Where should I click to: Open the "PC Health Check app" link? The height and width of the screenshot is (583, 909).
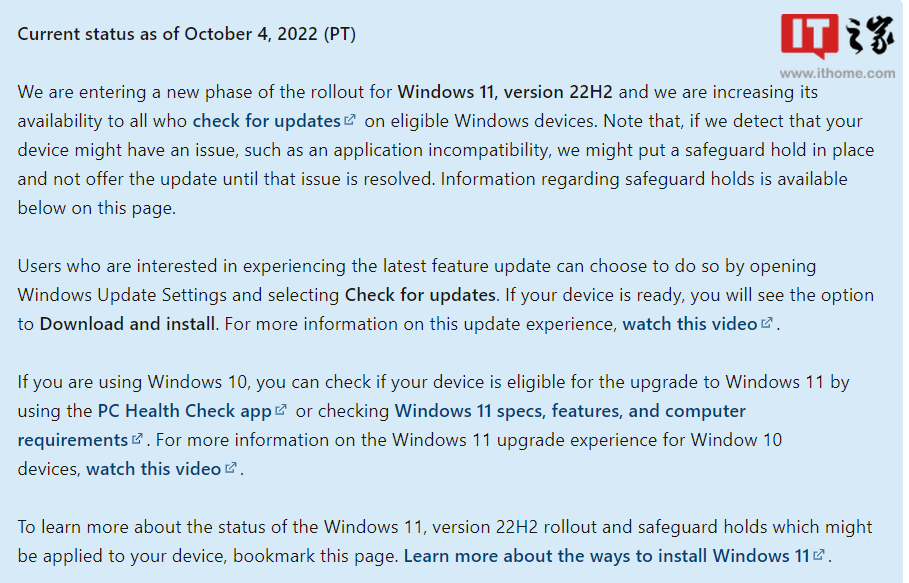(184, 411)
